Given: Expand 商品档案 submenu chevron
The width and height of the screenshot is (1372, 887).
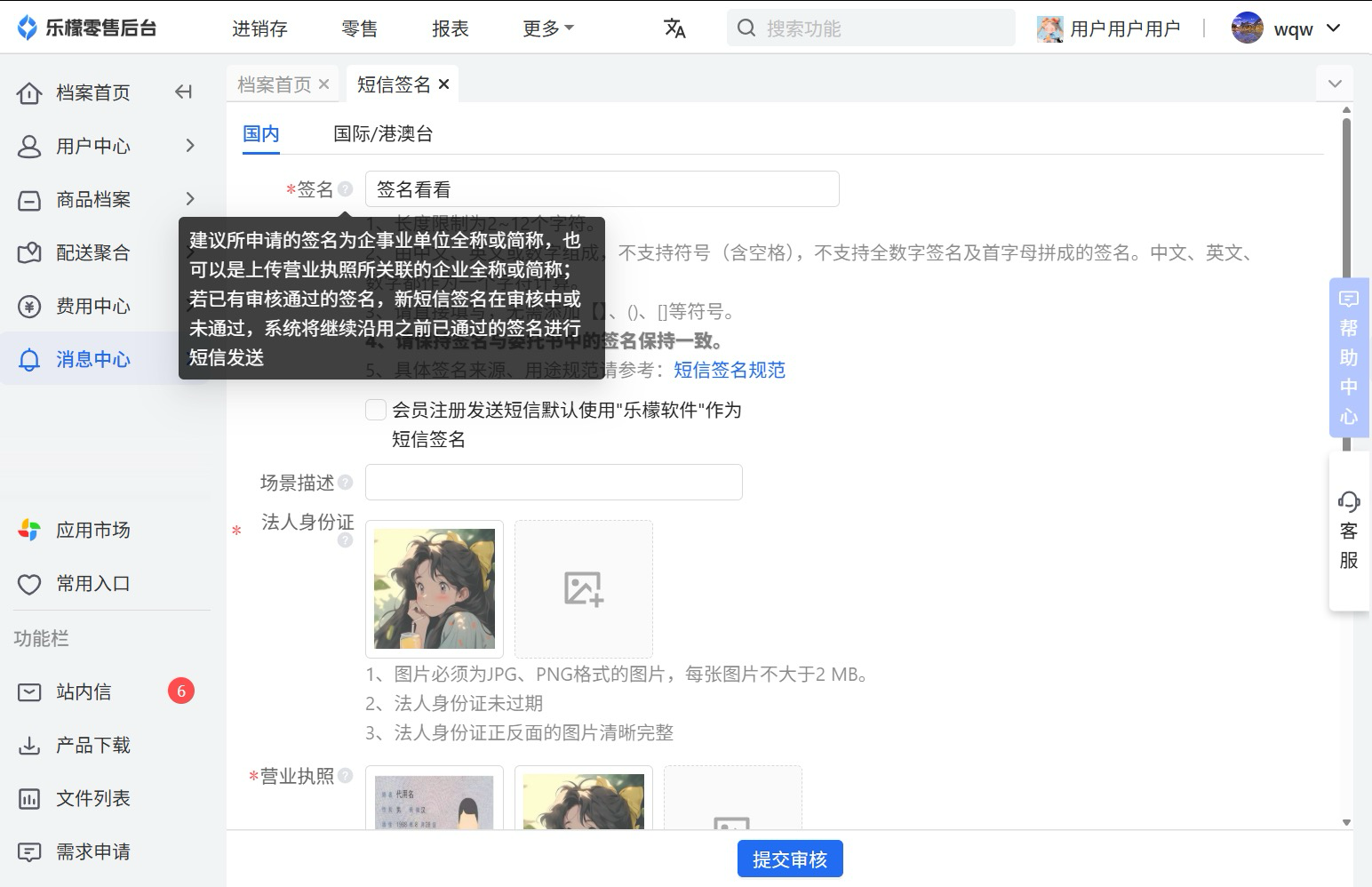Looking at the screenshot, I should [x=190, y=198].
